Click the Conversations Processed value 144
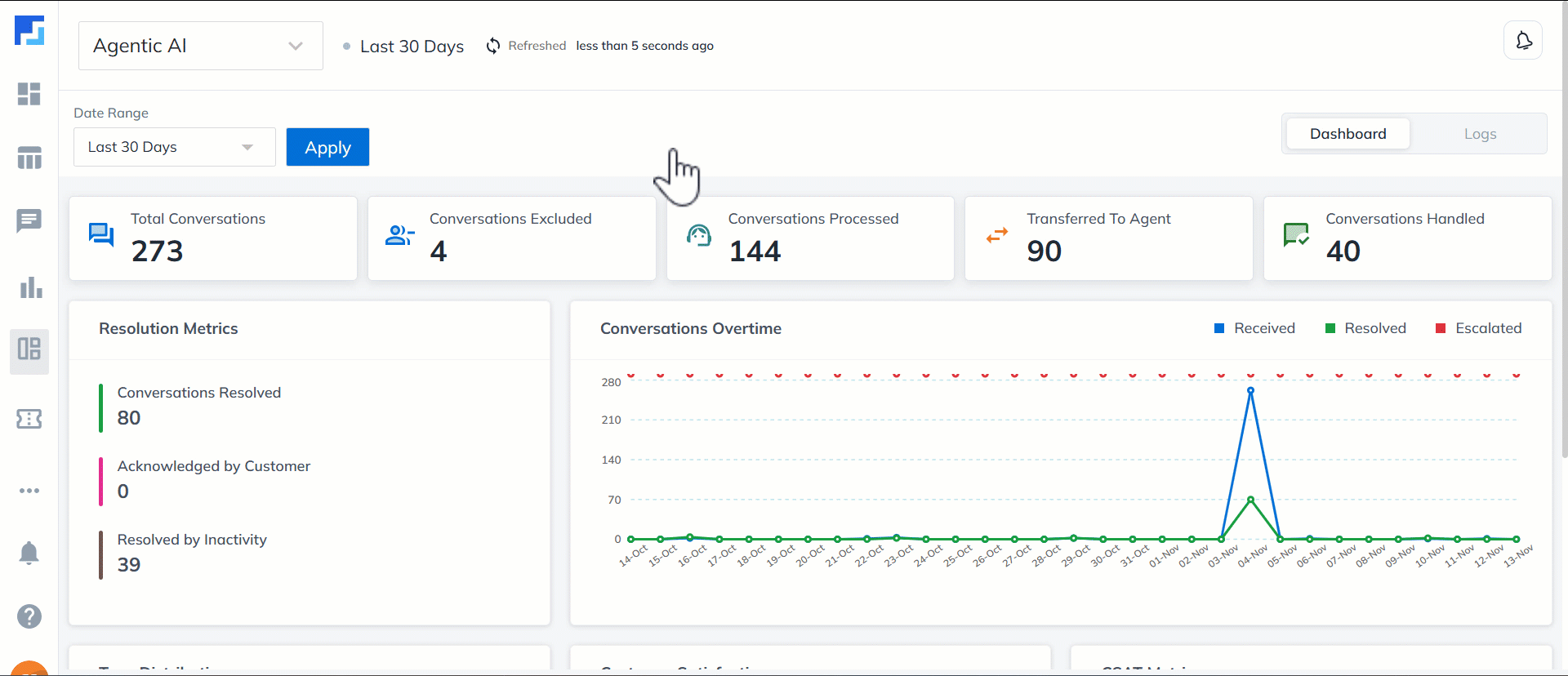This screenshot has width=1568, height=676. (755, 251)
